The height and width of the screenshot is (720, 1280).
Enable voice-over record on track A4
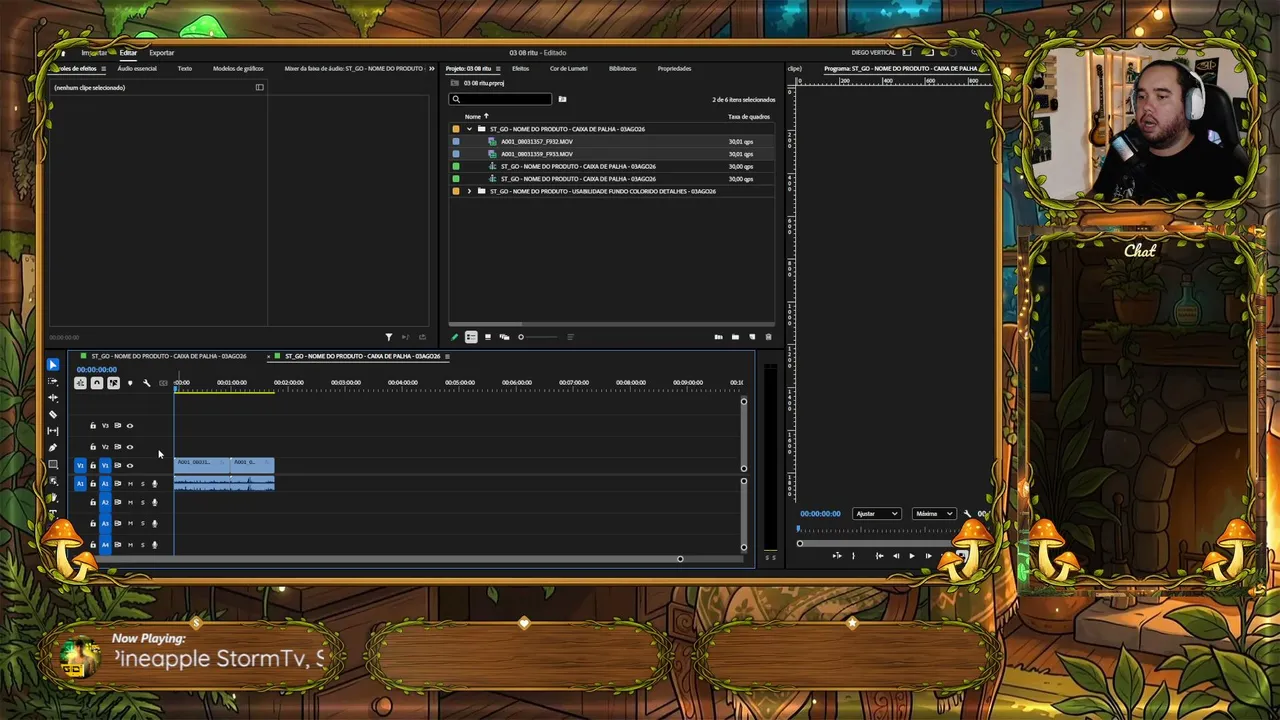pyautogui.click(x=154, y=545)
